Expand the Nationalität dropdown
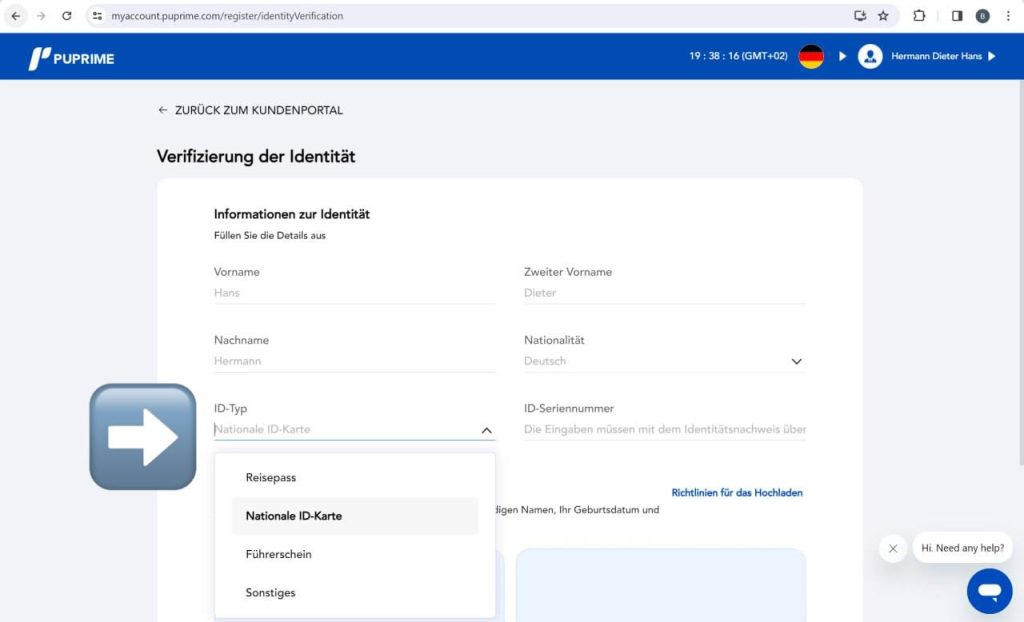Viewport: 1024px width, 622px height. (796, 362)
